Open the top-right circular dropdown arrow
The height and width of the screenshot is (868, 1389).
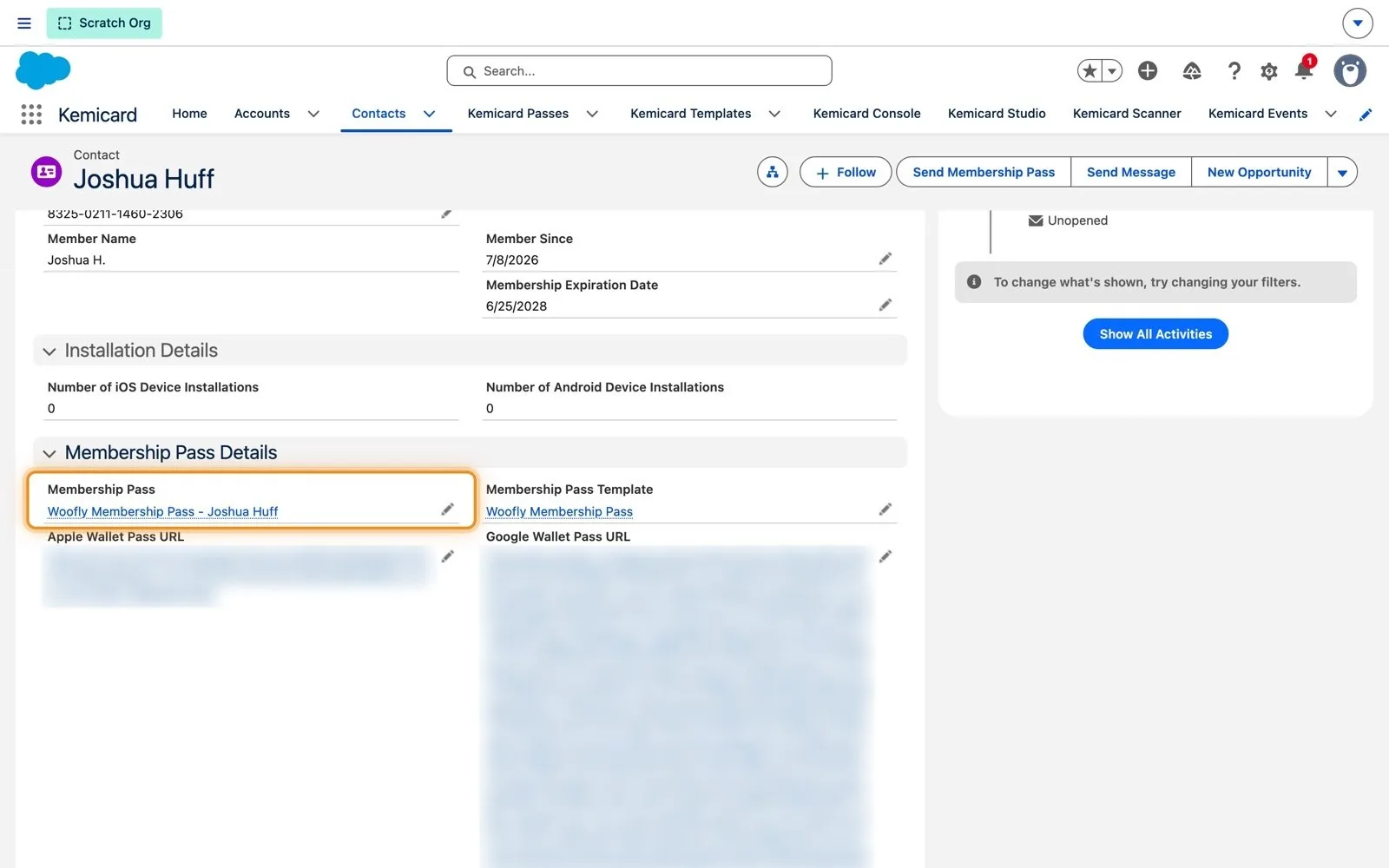coord(1357,23)
